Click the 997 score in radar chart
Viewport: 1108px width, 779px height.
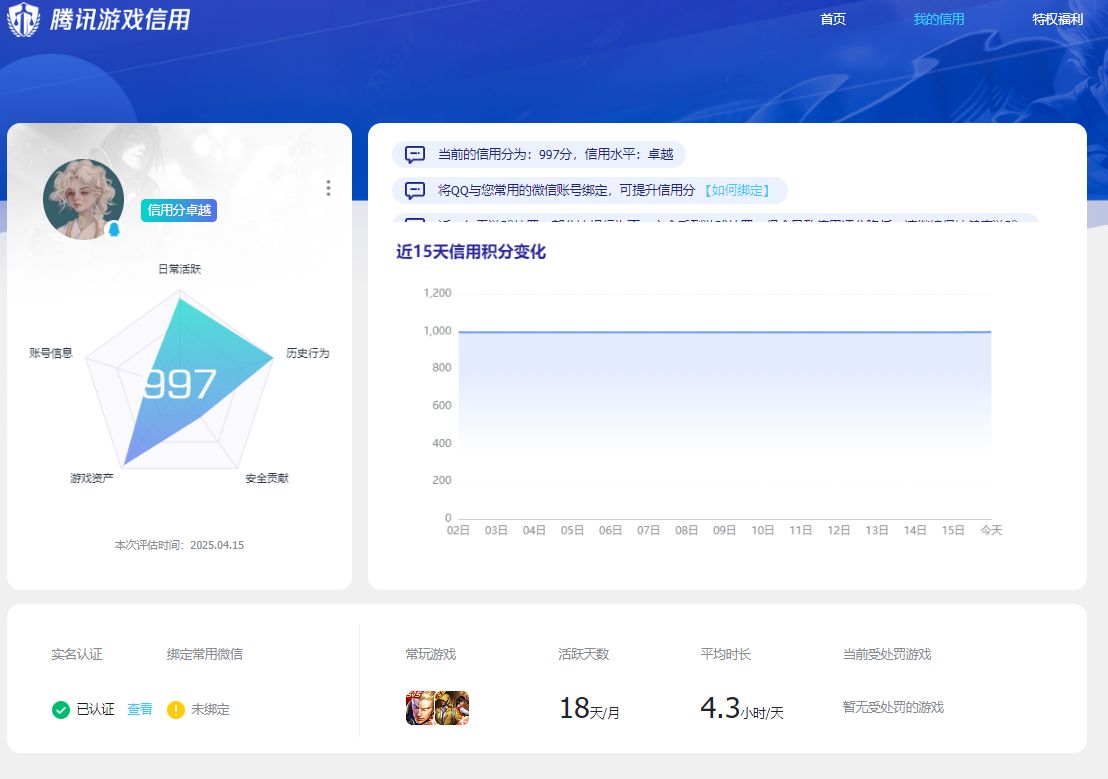click(179, 384)
